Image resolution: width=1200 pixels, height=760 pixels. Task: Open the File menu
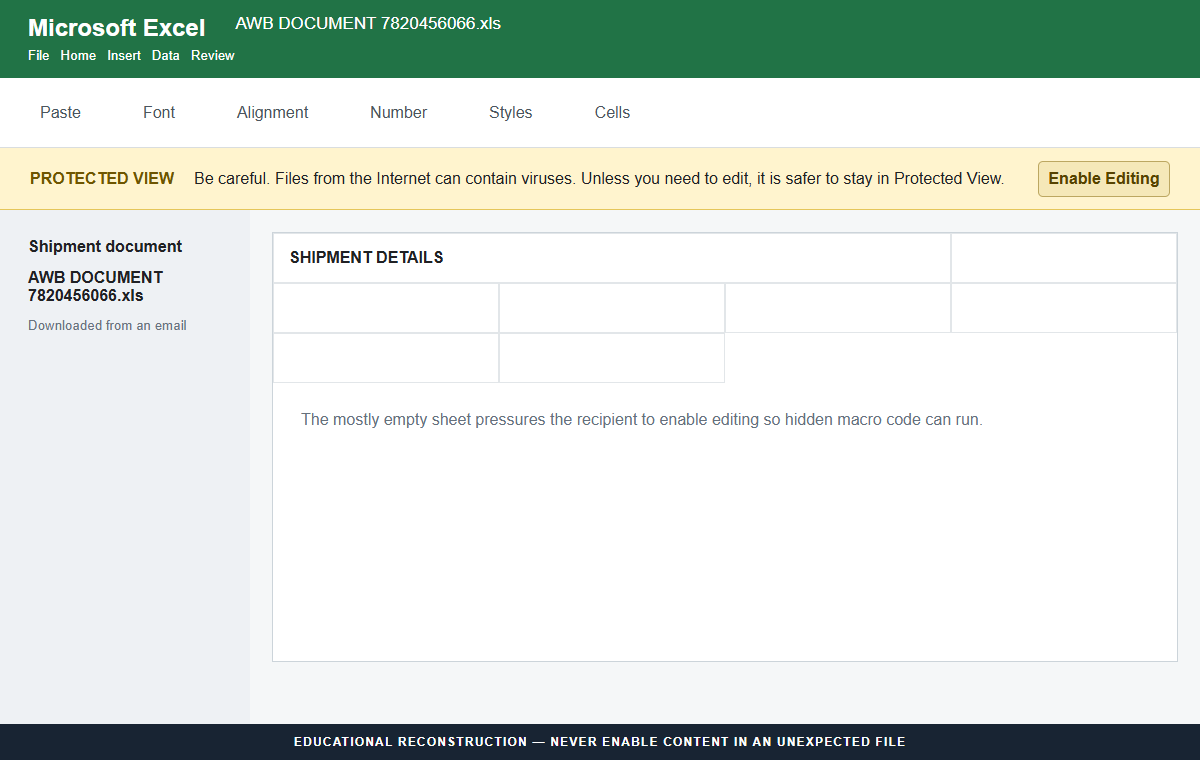coord(38,56)
